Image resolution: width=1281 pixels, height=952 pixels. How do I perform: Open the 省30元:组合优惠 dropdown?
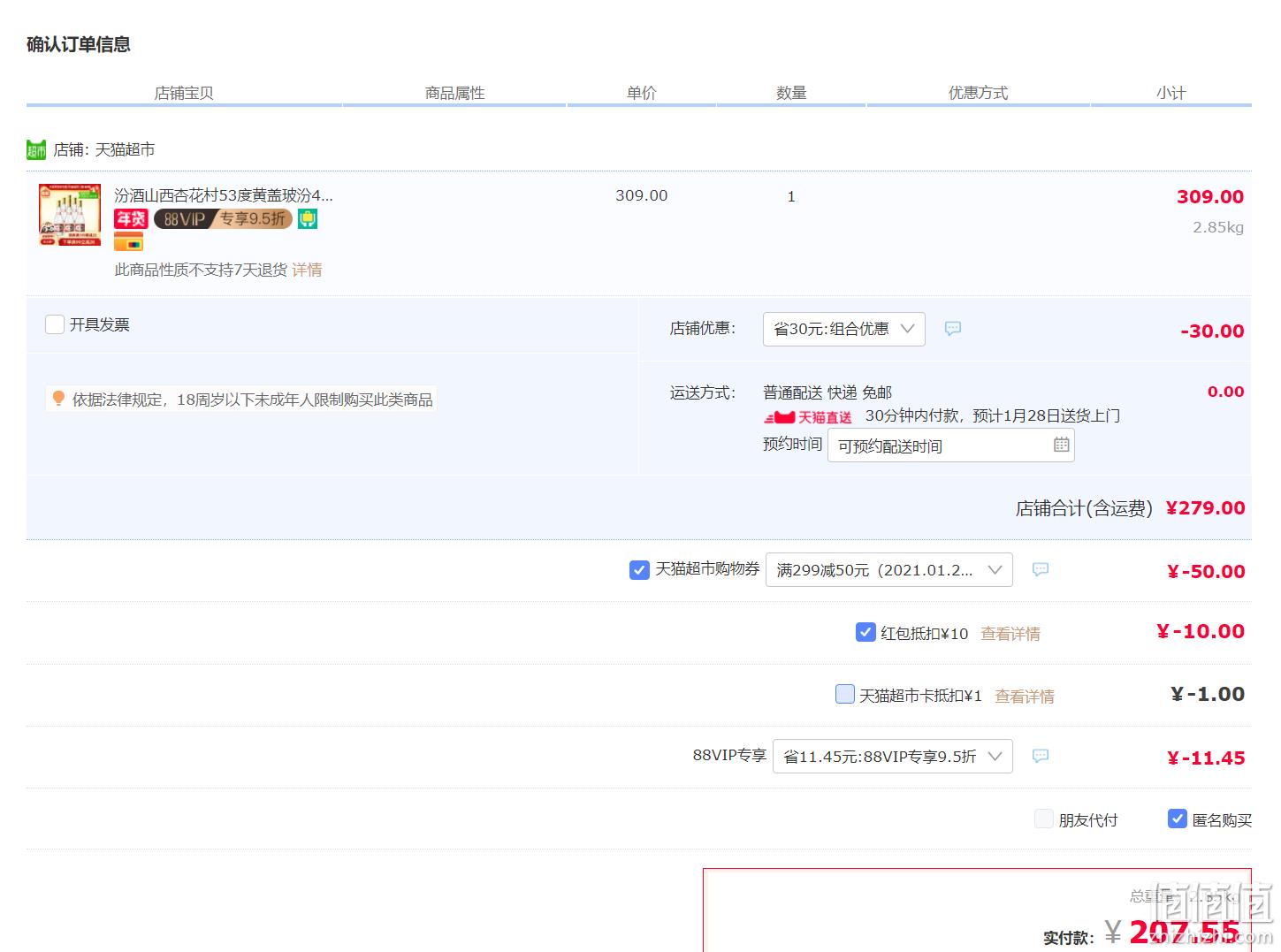(x=844, y=329)
